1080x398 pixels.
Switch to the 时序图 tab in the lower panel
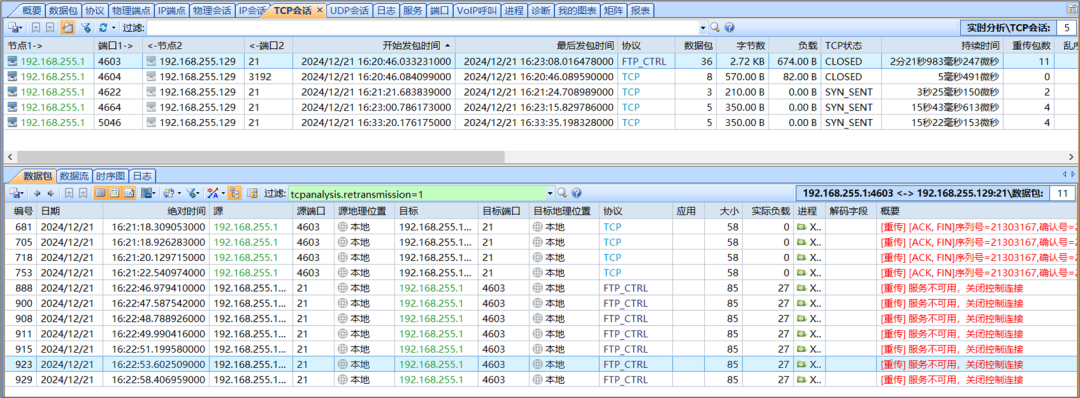[x=110, y=175]
